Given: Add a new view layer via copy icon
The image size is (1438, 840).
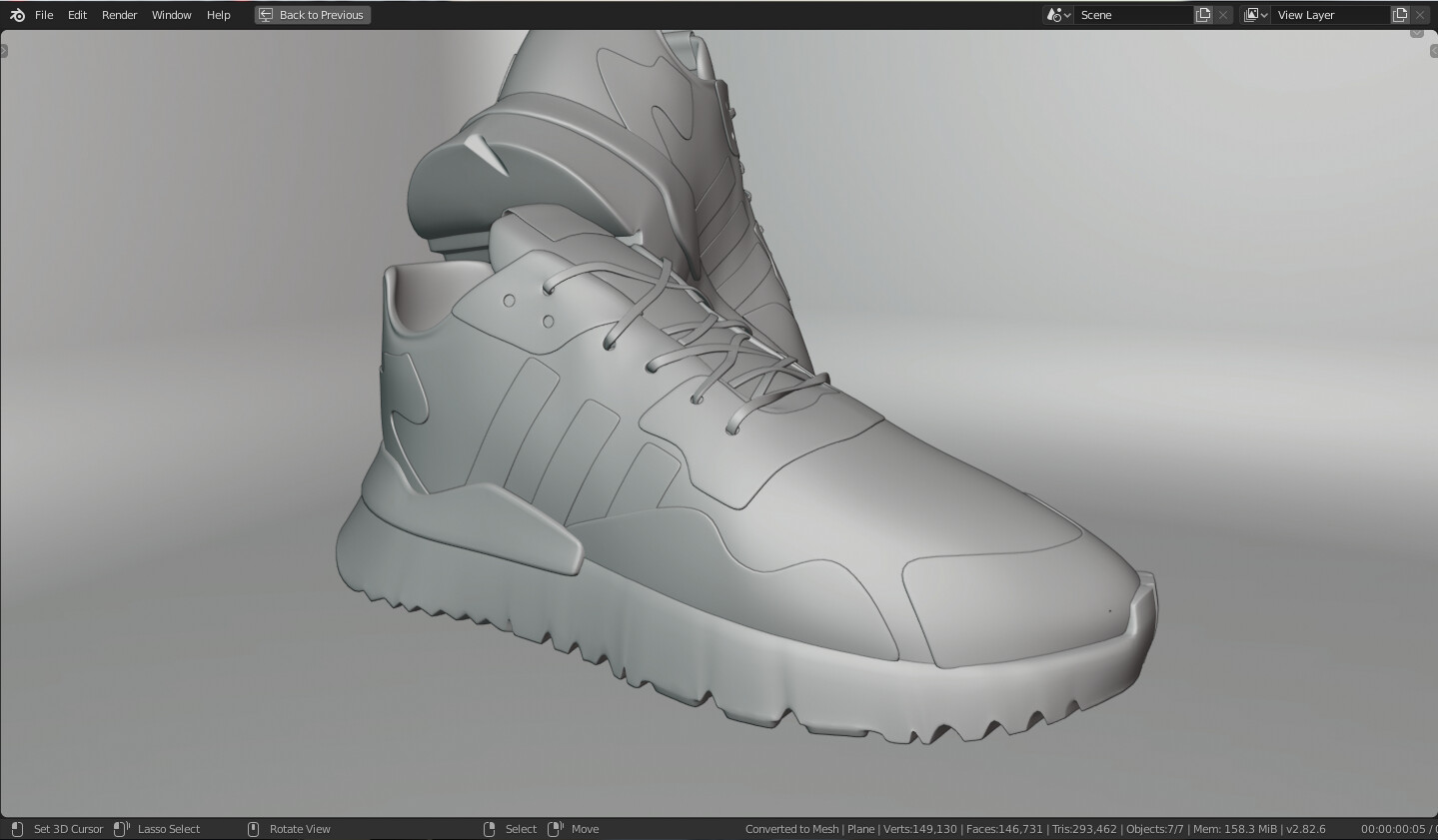Looking at the screenshot, I should (x=1400, y=15).
